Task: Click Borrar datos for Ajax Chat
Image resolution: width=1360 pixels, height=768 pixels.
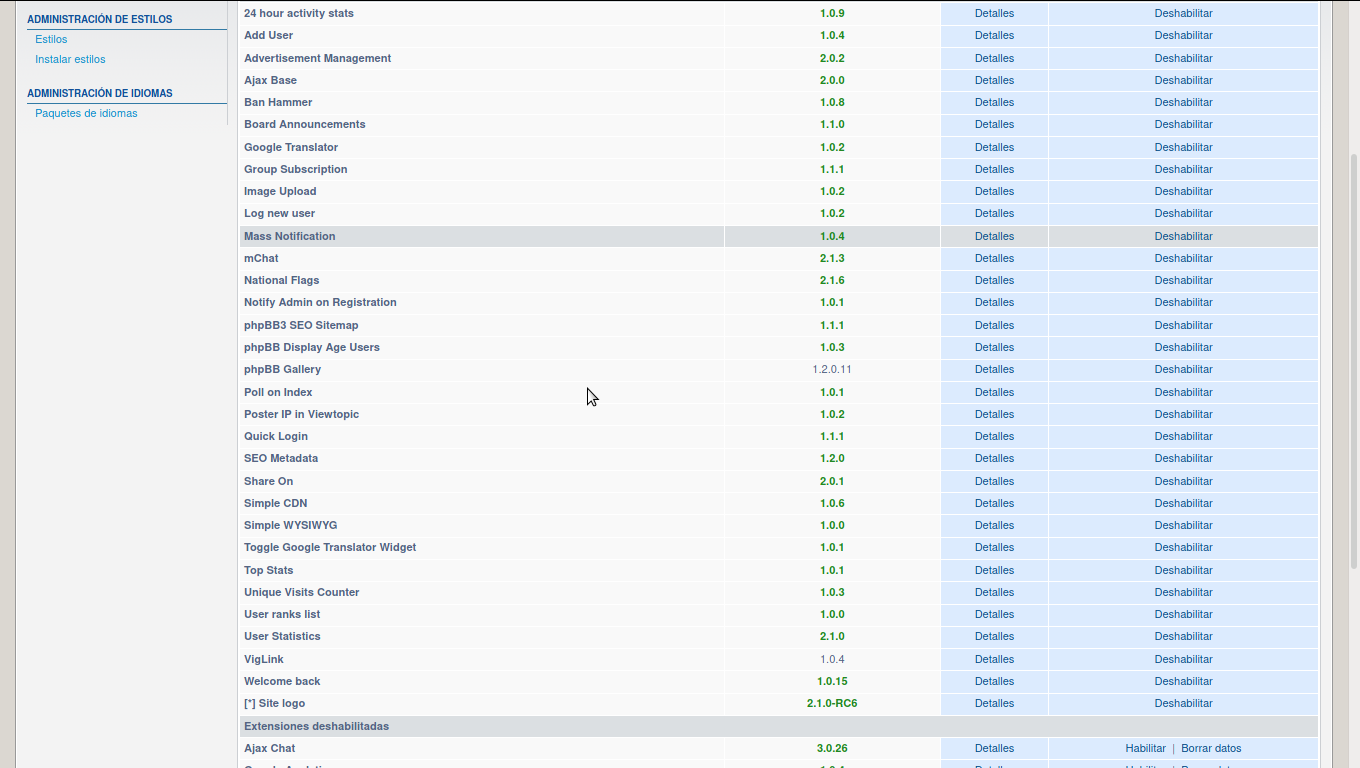Action: [x=1211, y=748]
